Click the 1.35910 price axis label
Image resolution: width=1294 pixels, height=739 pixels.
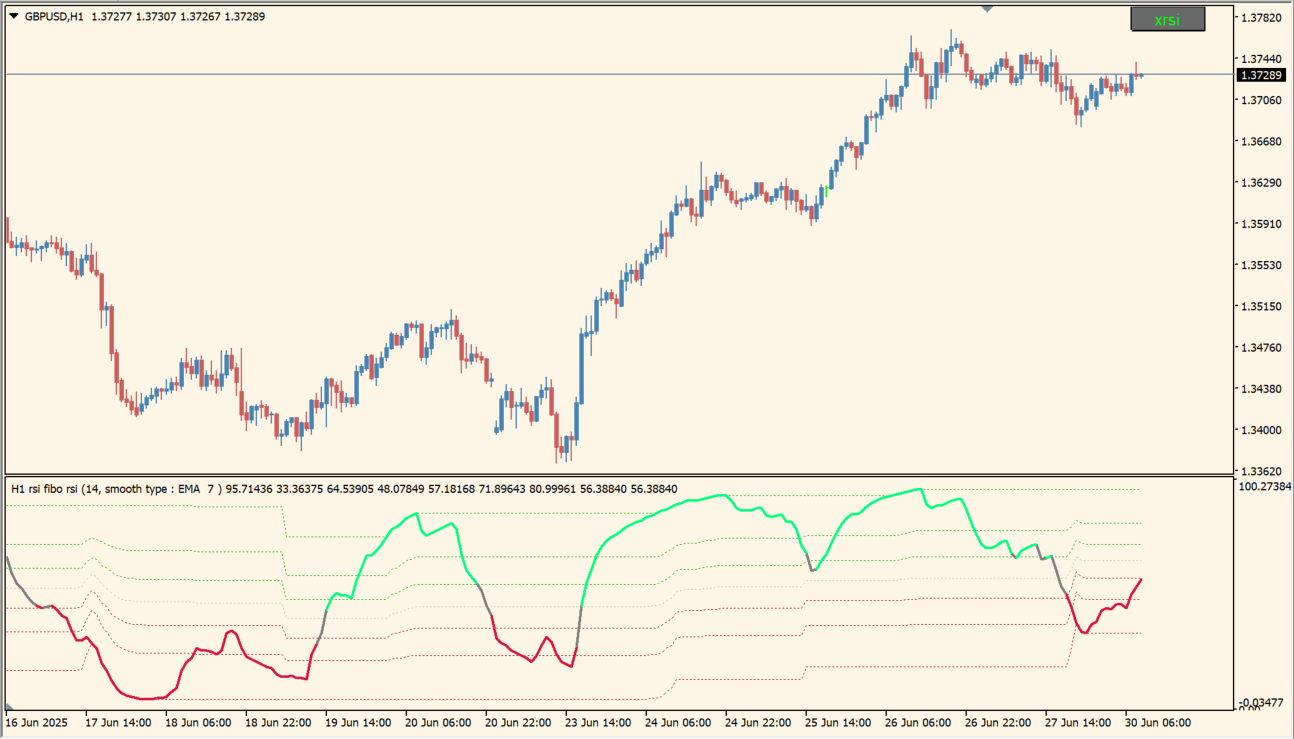coord(1261,224)
